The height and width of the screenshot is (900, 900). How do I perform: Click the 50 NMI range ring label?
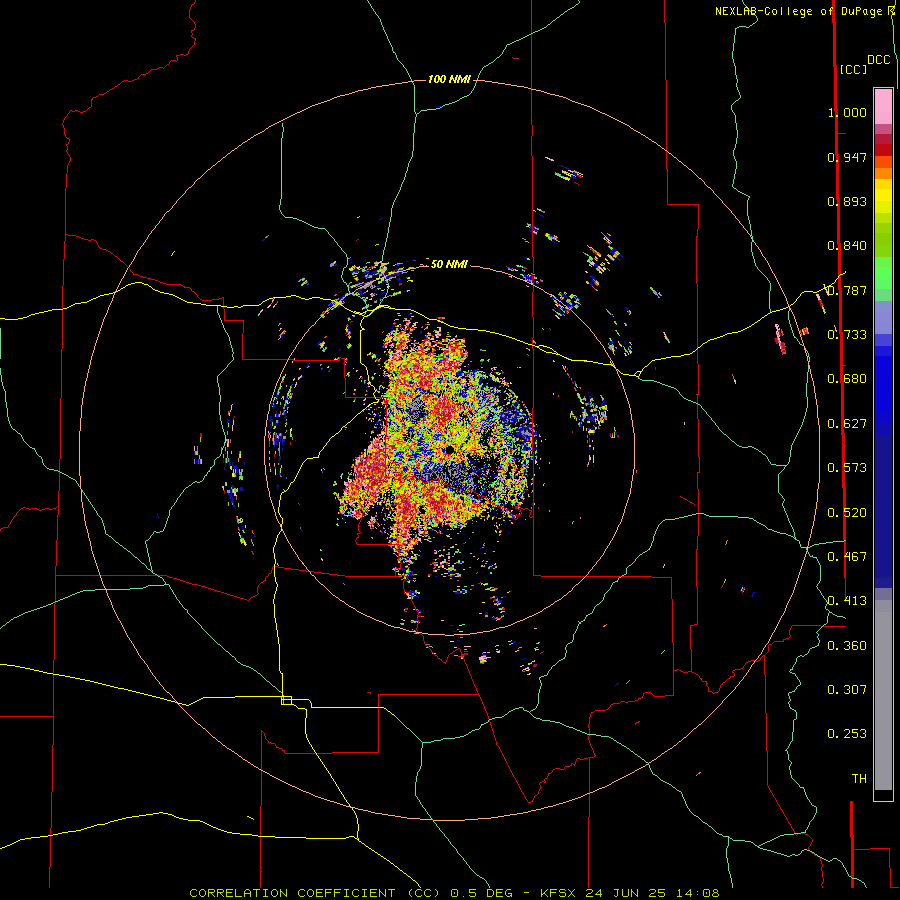(x=449, y=264)
